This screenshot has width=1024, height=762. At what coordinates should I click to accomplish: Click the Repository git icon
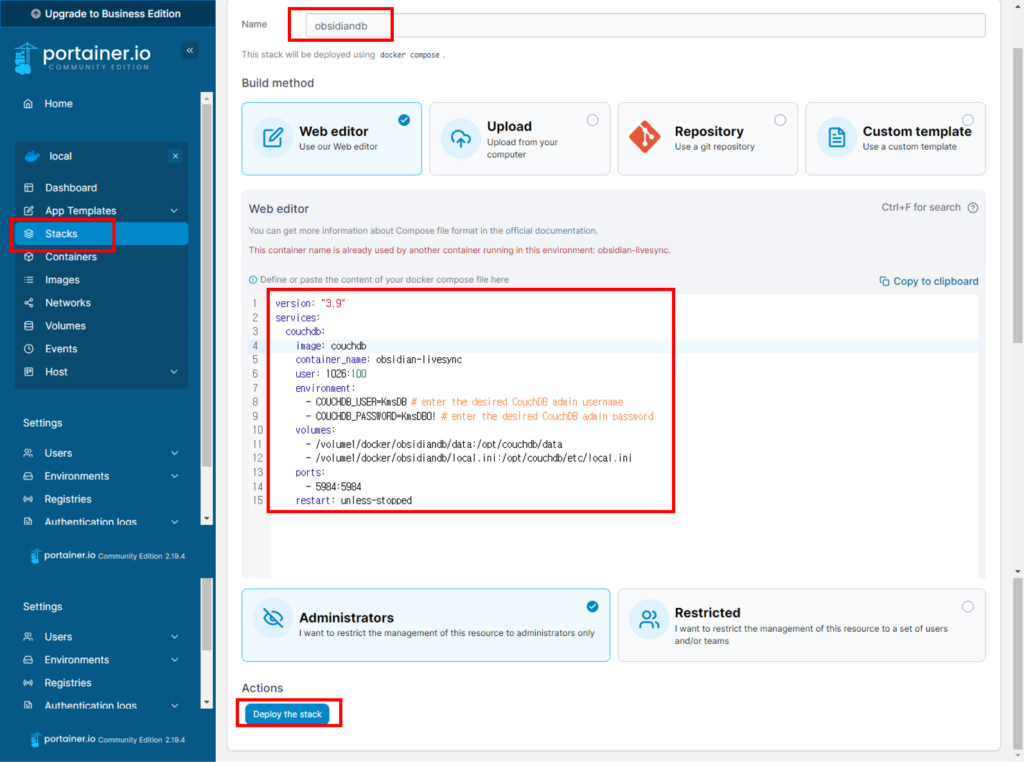(x=645, y=137)
